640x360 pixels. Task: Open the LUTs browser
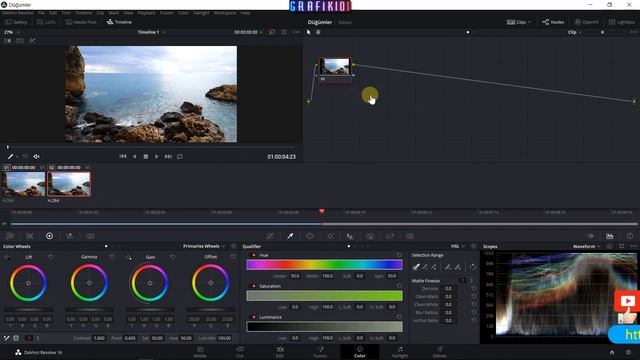[46, 22]
